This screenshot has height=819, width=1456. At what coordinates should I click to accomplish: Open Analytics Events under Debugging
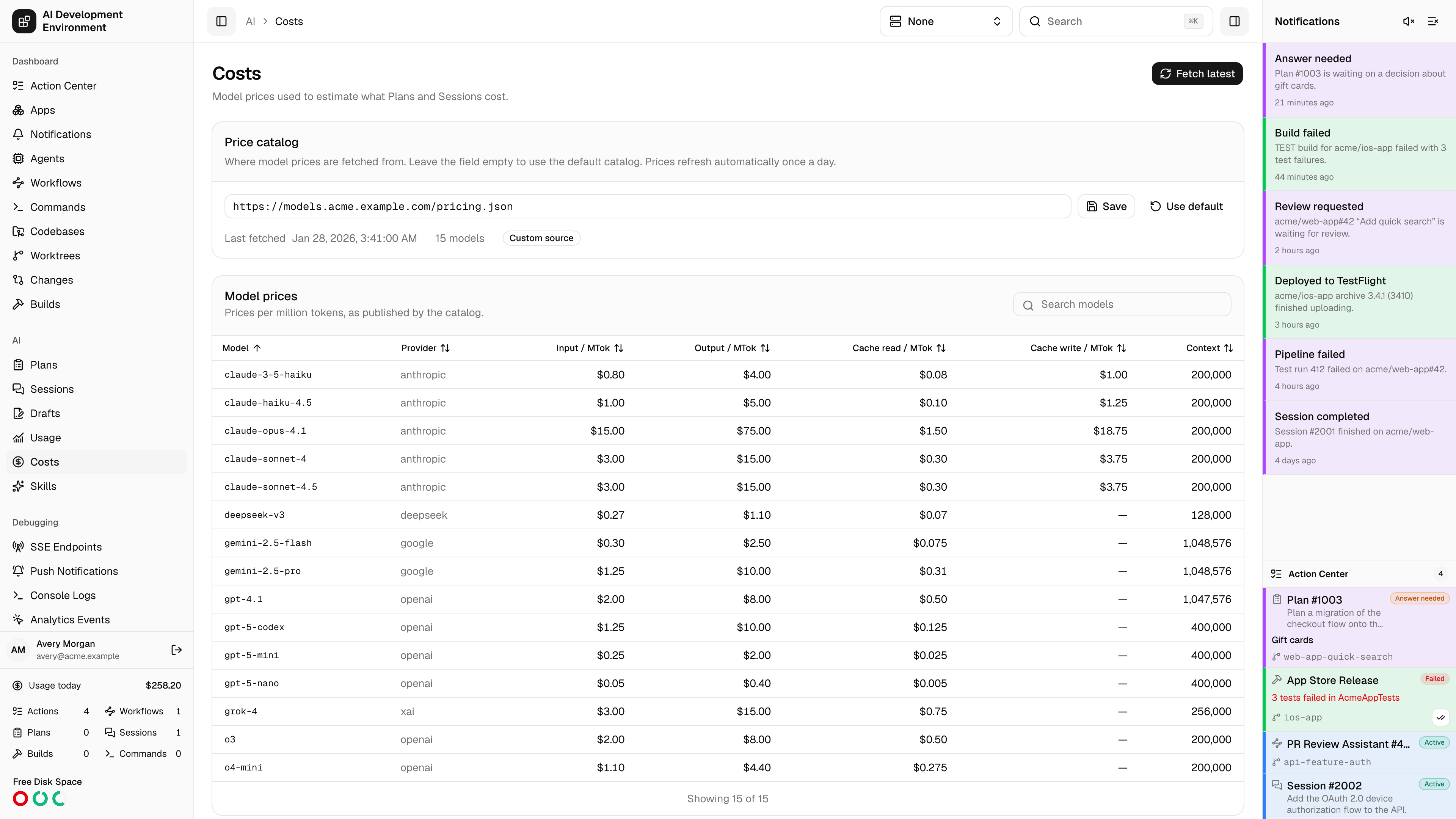click(x=97, y=620)
